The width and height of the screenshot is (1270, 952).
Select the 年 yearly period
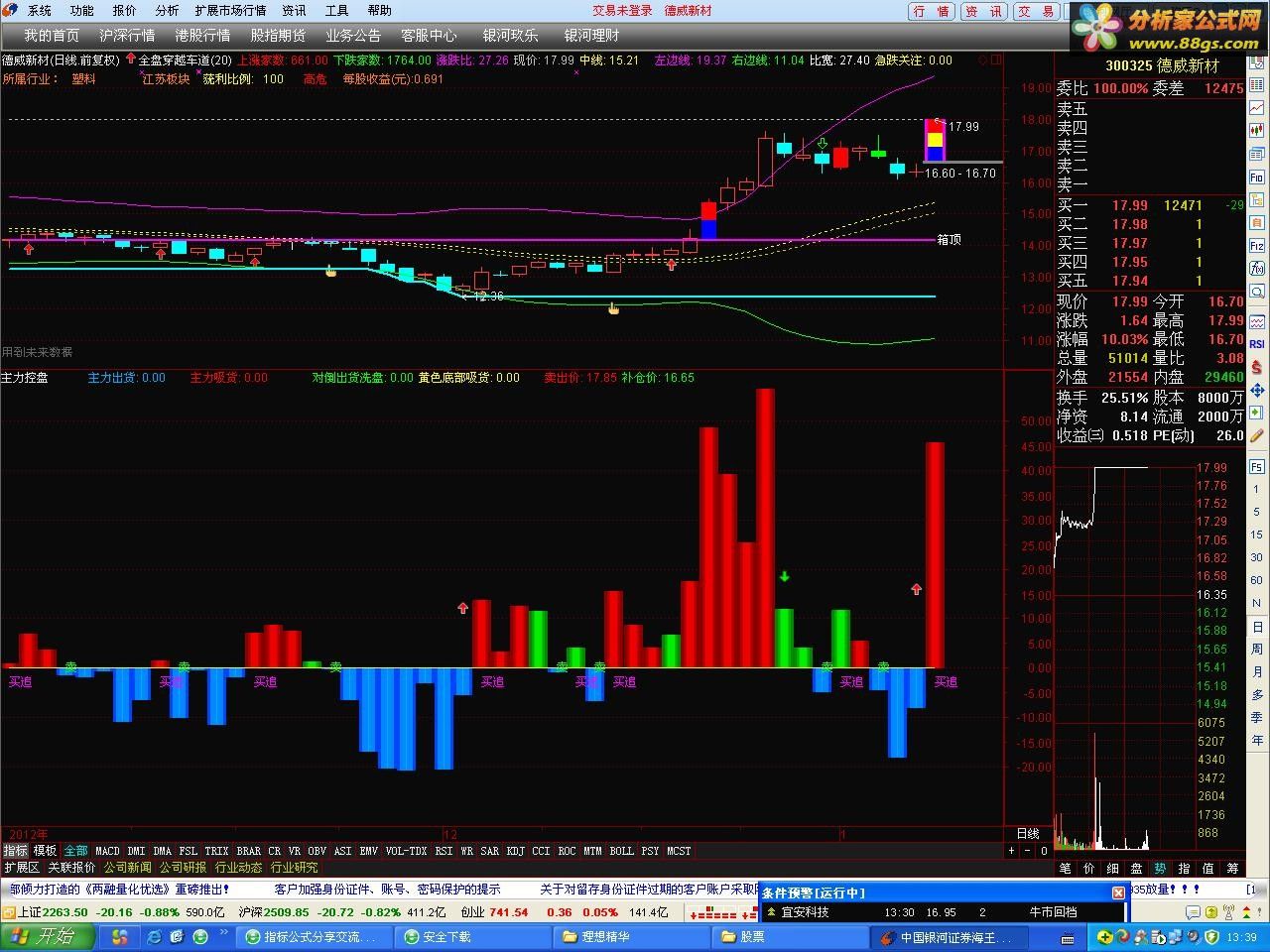tap(1257, 741)
